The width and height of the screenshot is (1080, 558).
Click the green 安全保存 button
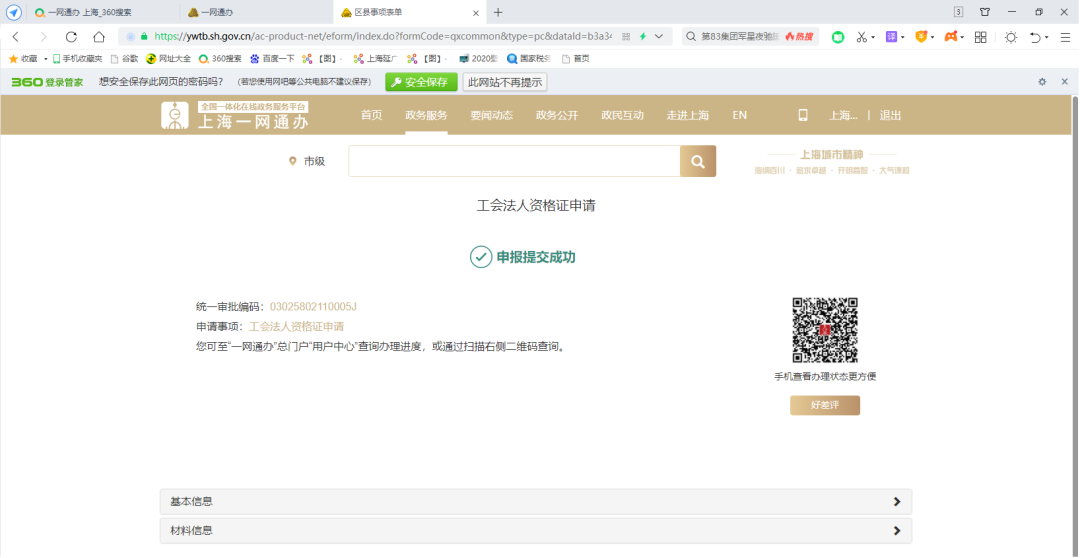[421, 82]
